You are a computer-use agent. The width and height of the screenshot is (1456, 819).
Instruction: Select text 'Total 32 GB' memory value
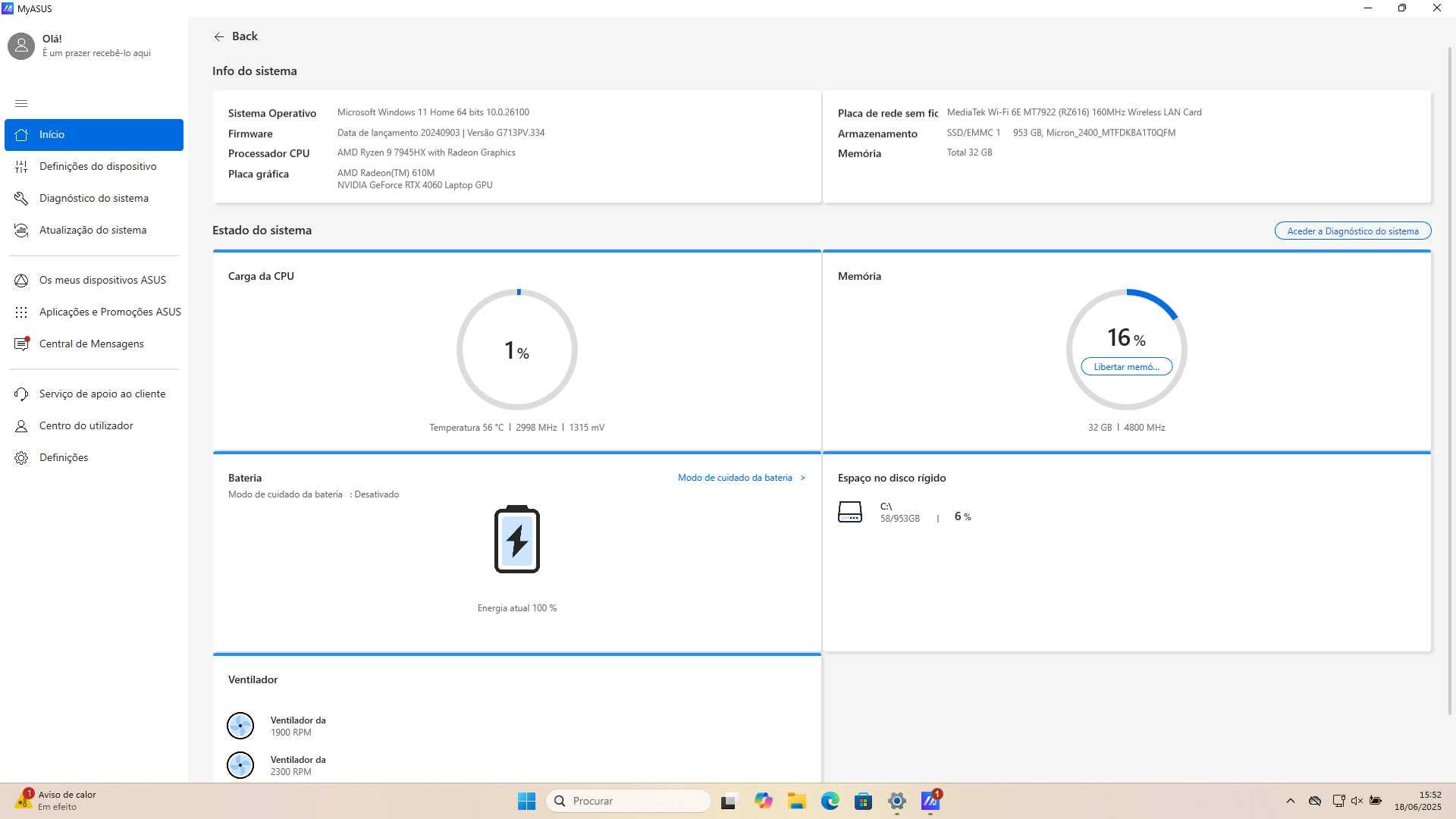(x=969, y=152)
